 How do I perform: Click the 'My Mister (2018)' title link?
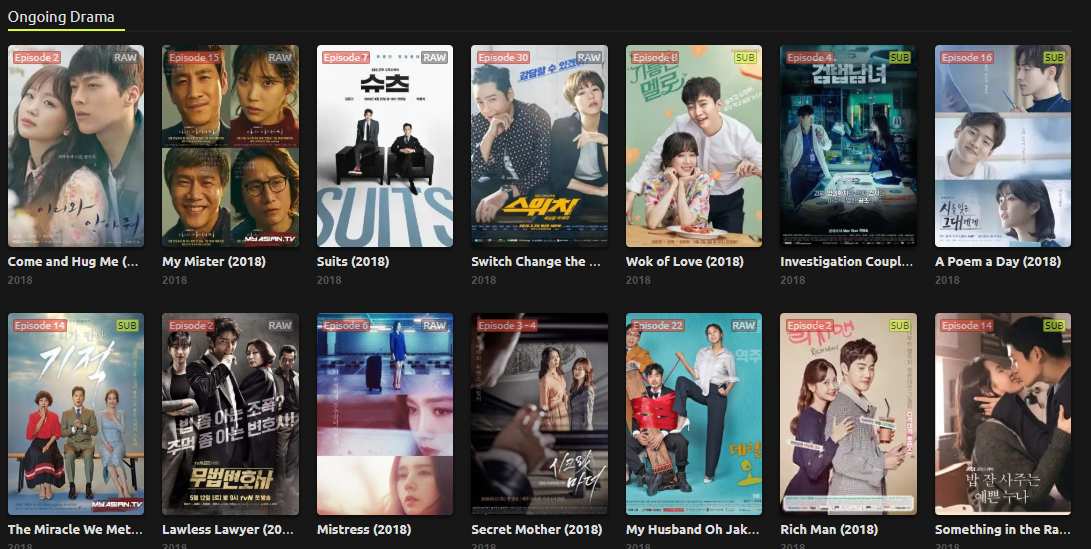(214, 262)
